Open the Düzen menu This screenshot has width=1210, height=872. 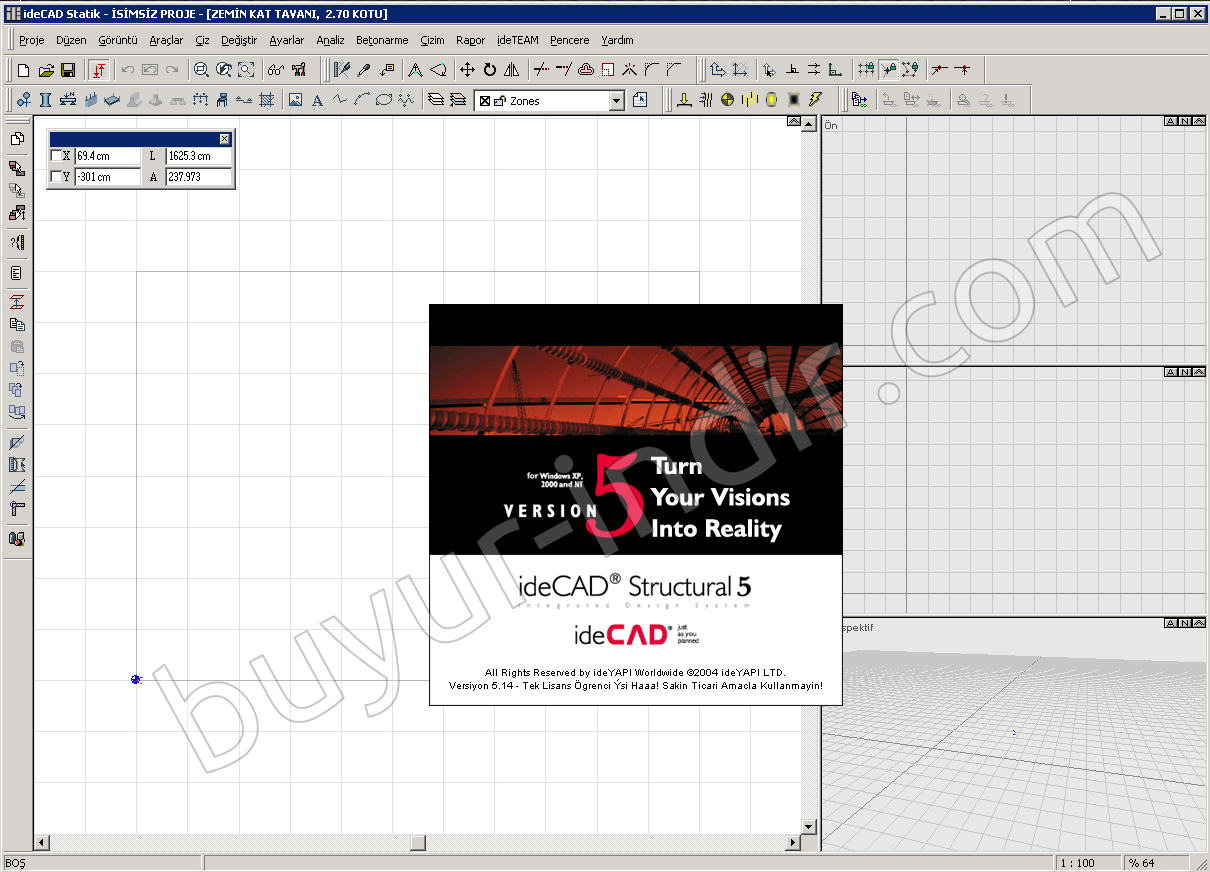71,41
